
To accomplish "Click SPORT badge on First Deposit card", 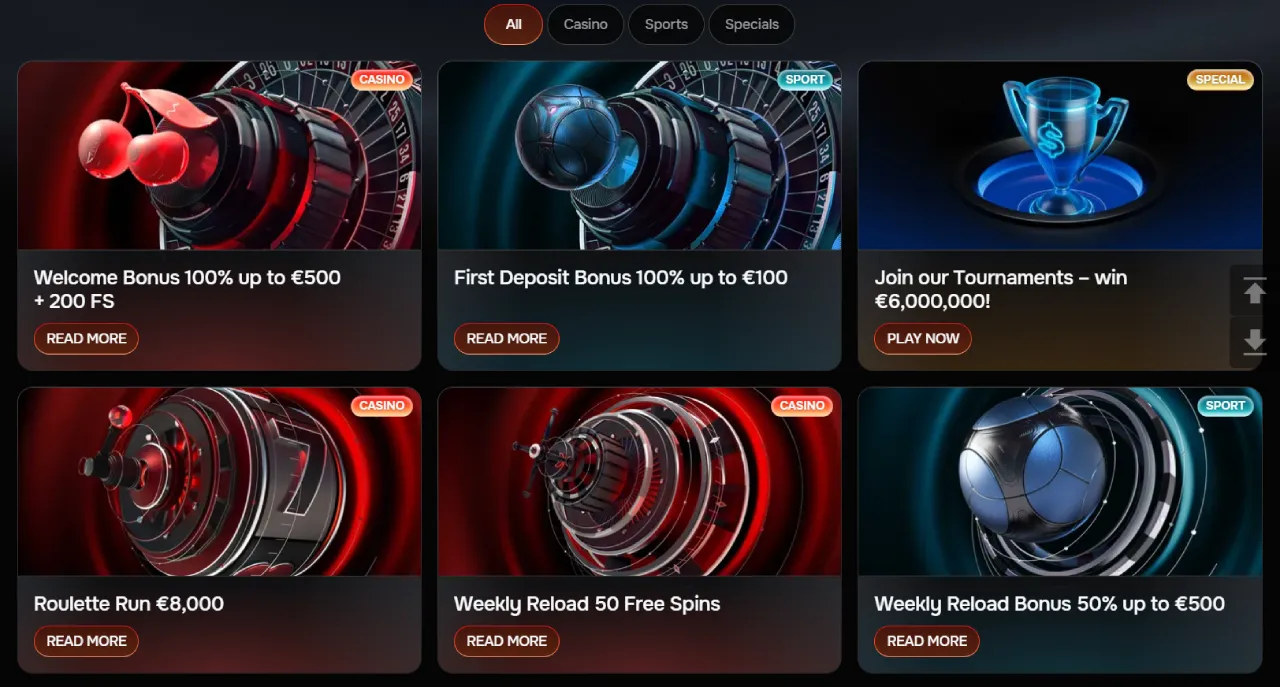I will click(x=805, y=80).
